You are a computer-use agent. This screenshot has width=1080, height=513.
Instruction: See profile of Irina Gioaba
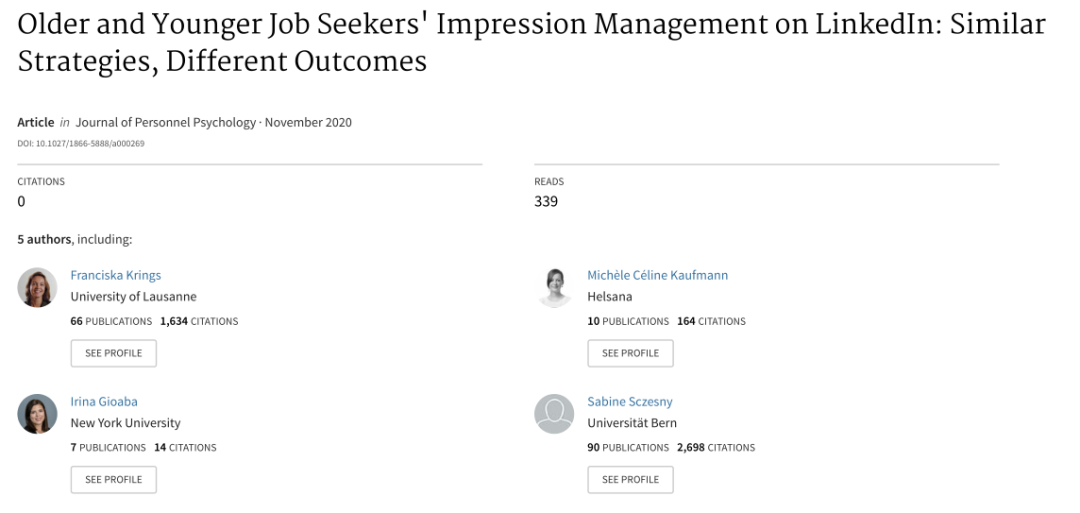(114, 480)
